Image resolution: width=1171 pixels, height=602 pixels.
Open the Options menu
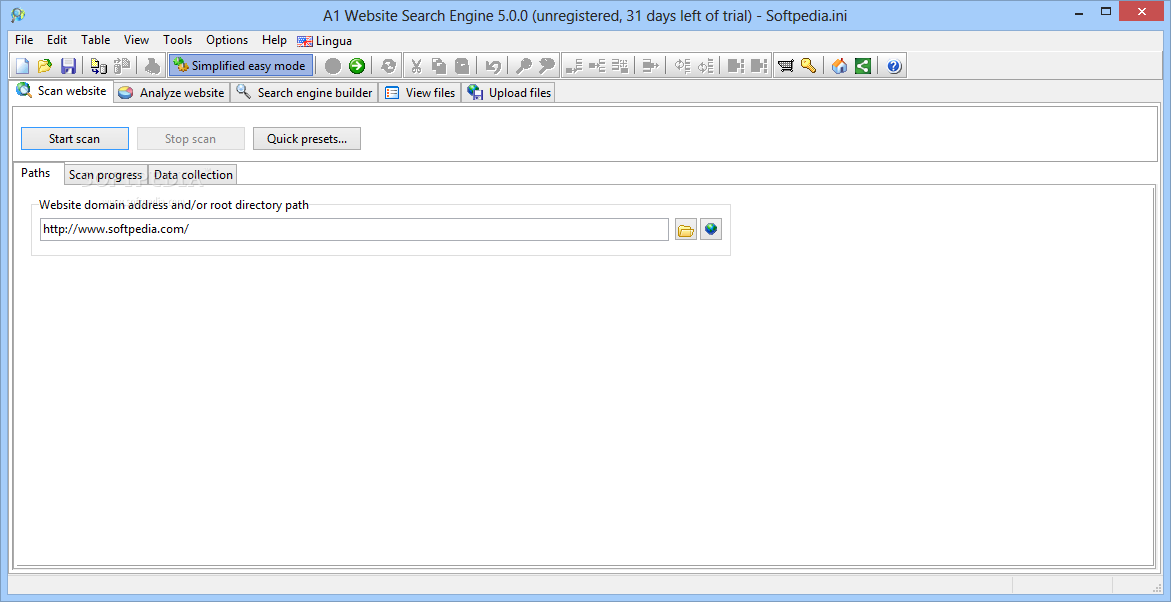click(x=227, y=40)
